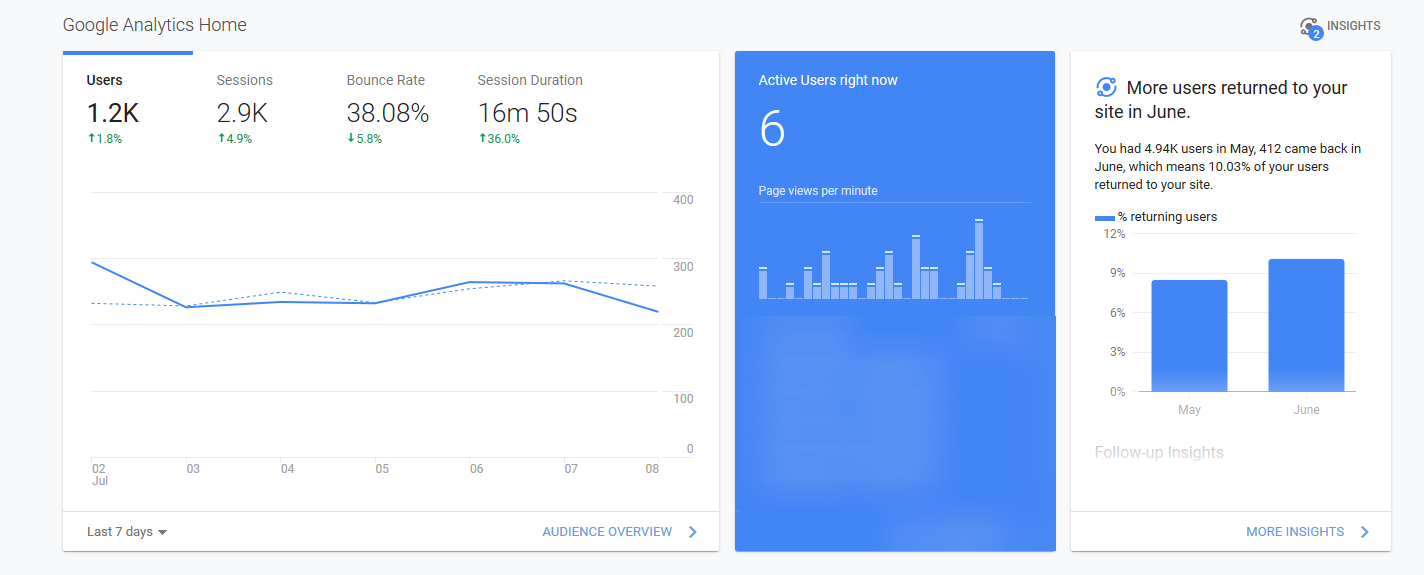Screen dimensions: 1424x575
Task: Click the 36.0% Session Duration change indicator
Action: point(499,139)
